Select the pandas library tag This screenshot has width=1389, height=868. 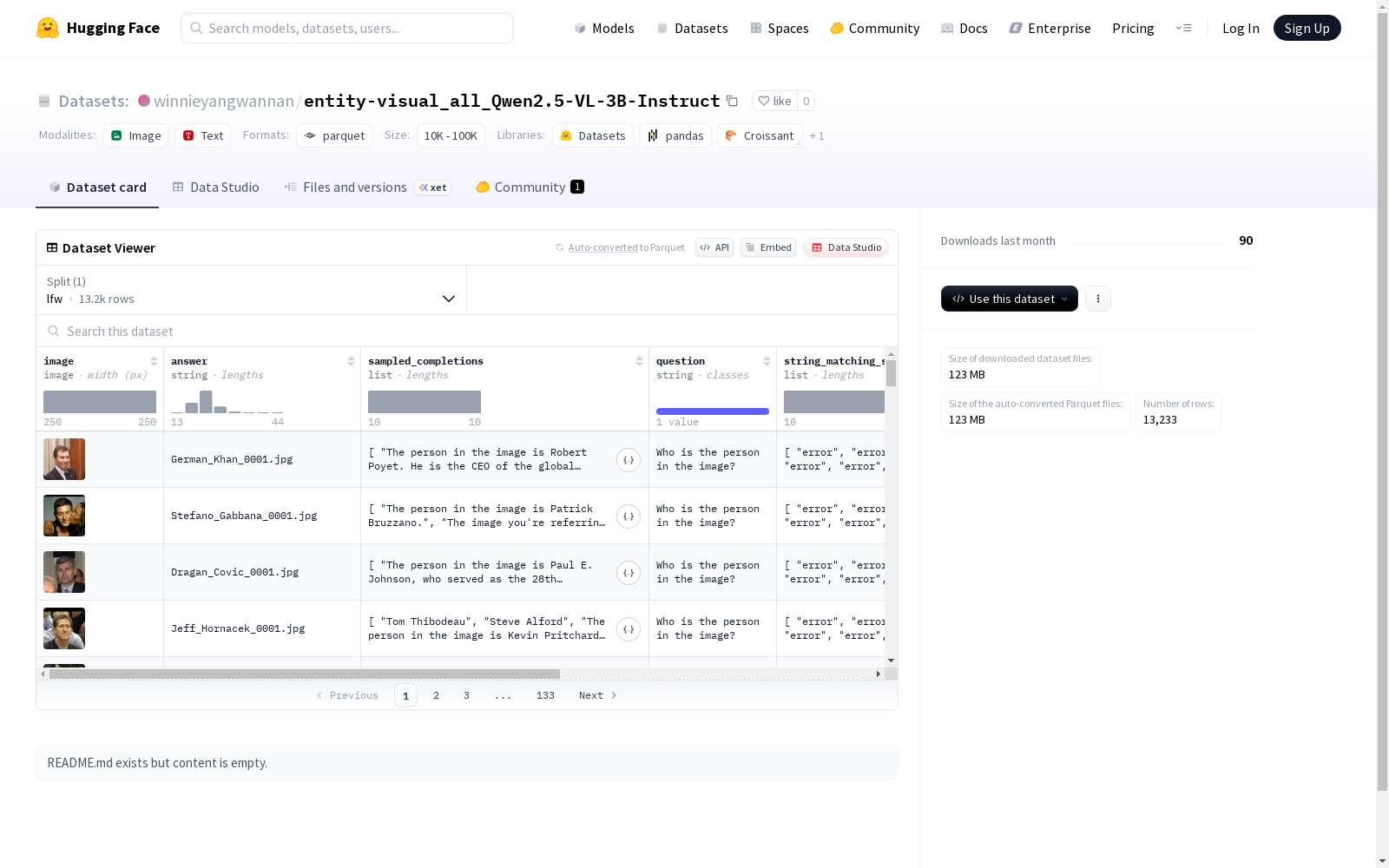(675, 135)
